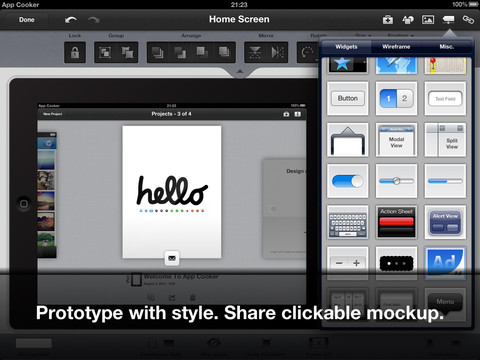The image size is (480, 360).
Task: Switch to the Misc. tab
Action: (447, 47)
